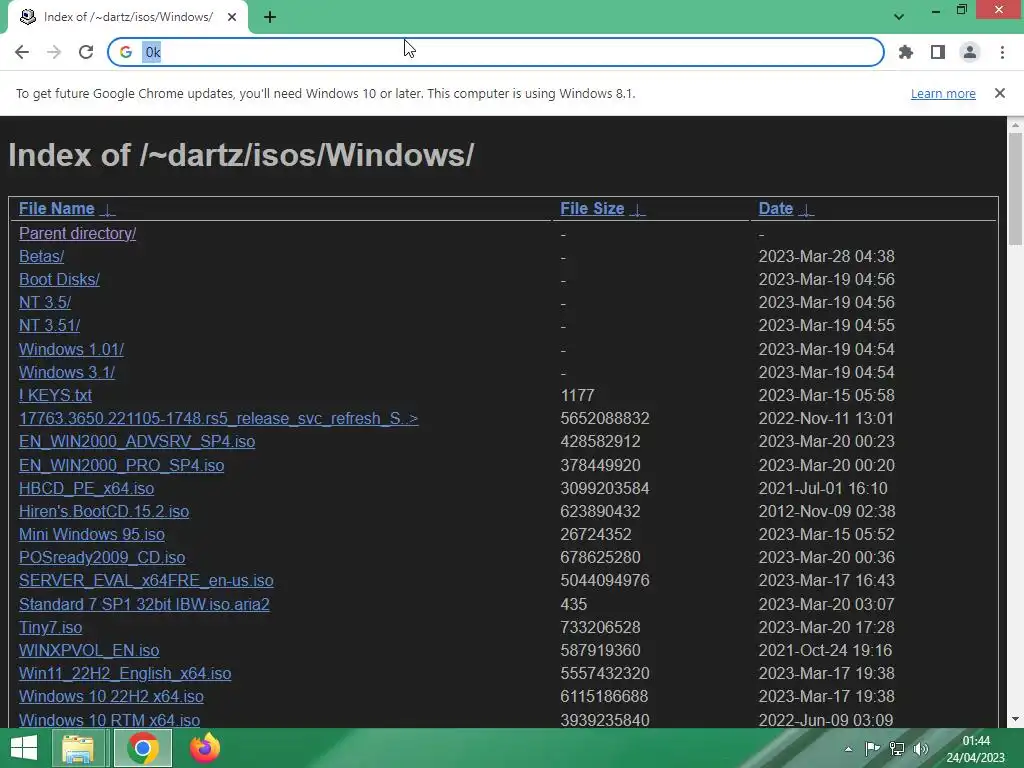Open the Parent directory link
This screenshot has width=1024, height=768.
(x=77, y=233)
